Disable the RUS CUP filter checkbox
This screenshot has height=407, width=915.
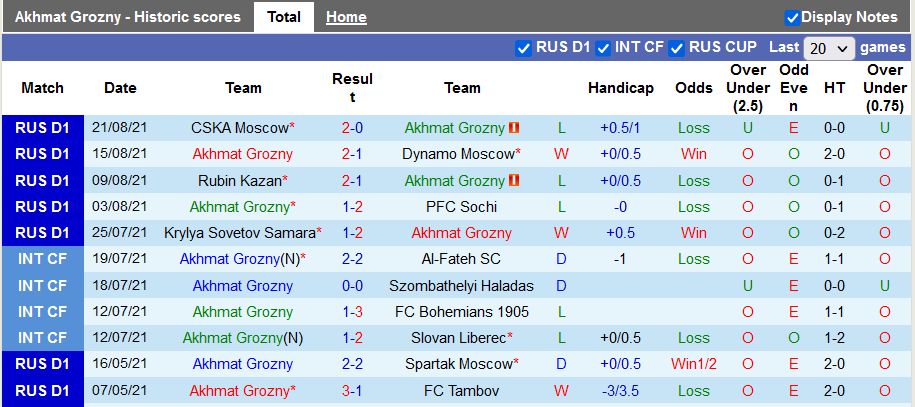677,48
